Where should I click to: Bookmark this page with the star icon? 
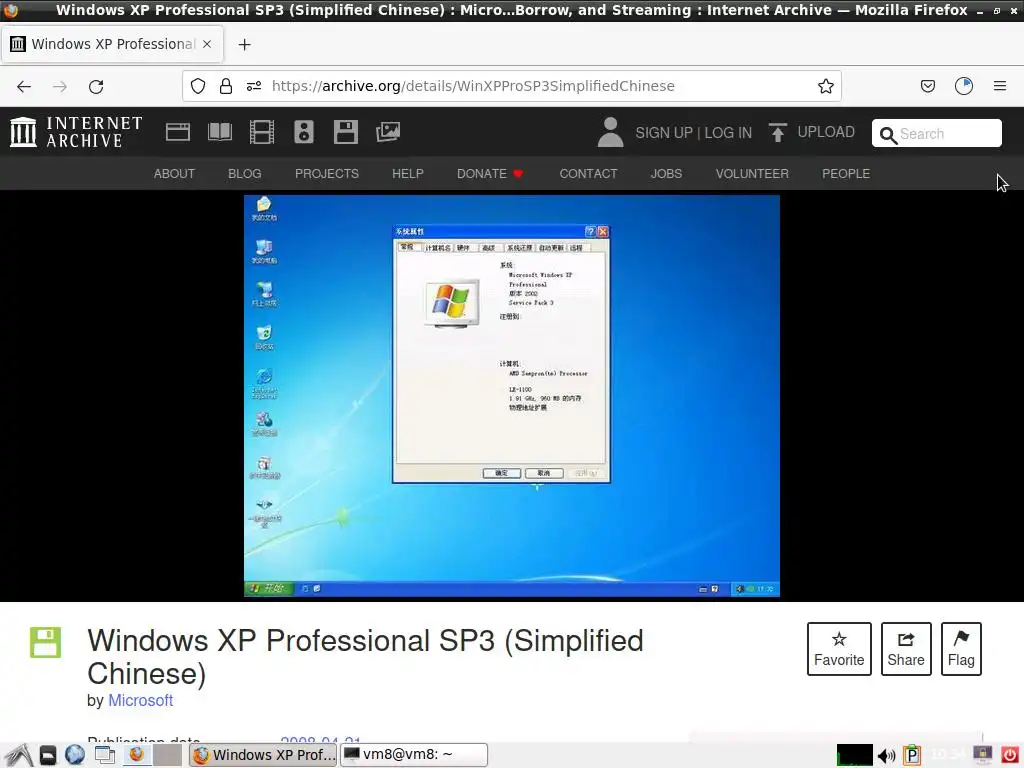pos(825,86)
